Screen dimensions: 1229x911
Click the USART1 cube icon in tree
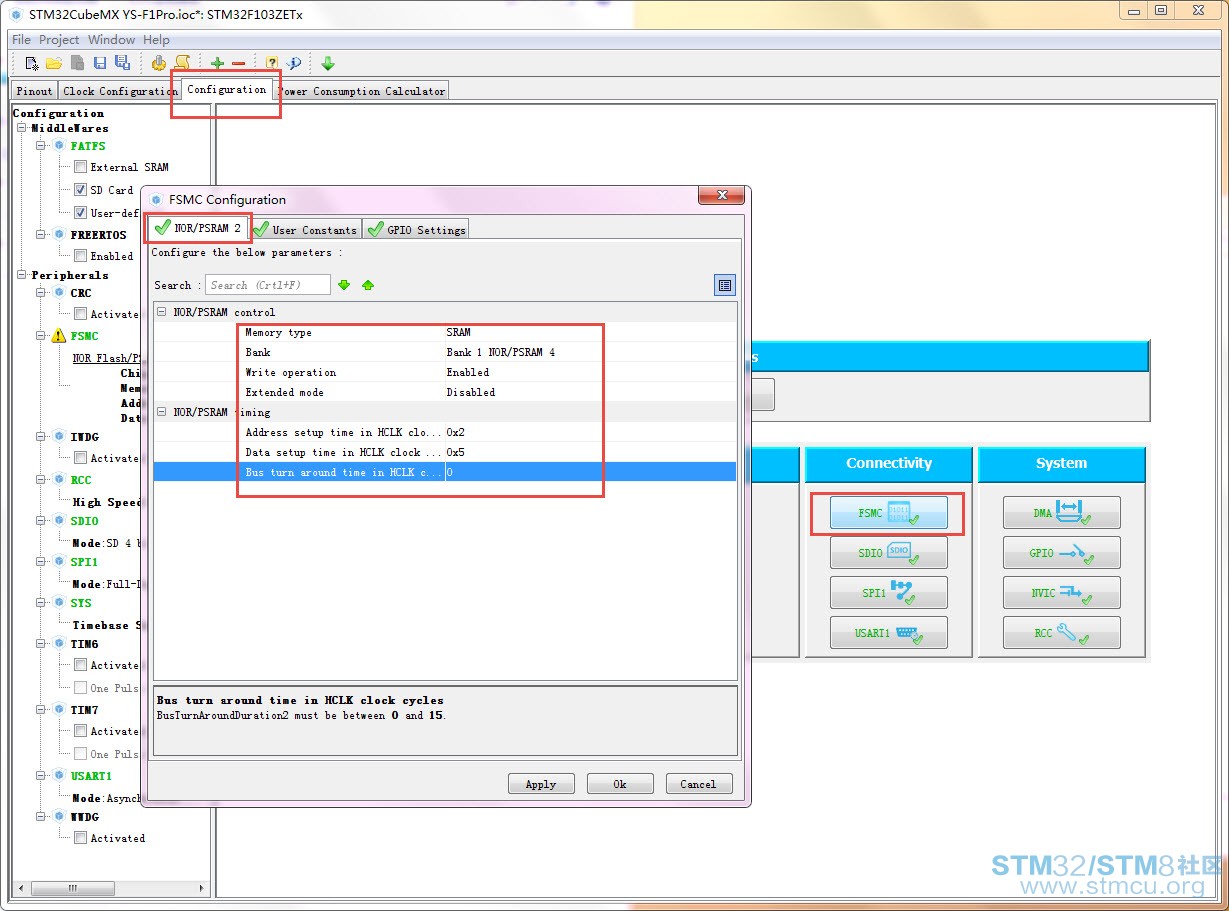point(59,776)
